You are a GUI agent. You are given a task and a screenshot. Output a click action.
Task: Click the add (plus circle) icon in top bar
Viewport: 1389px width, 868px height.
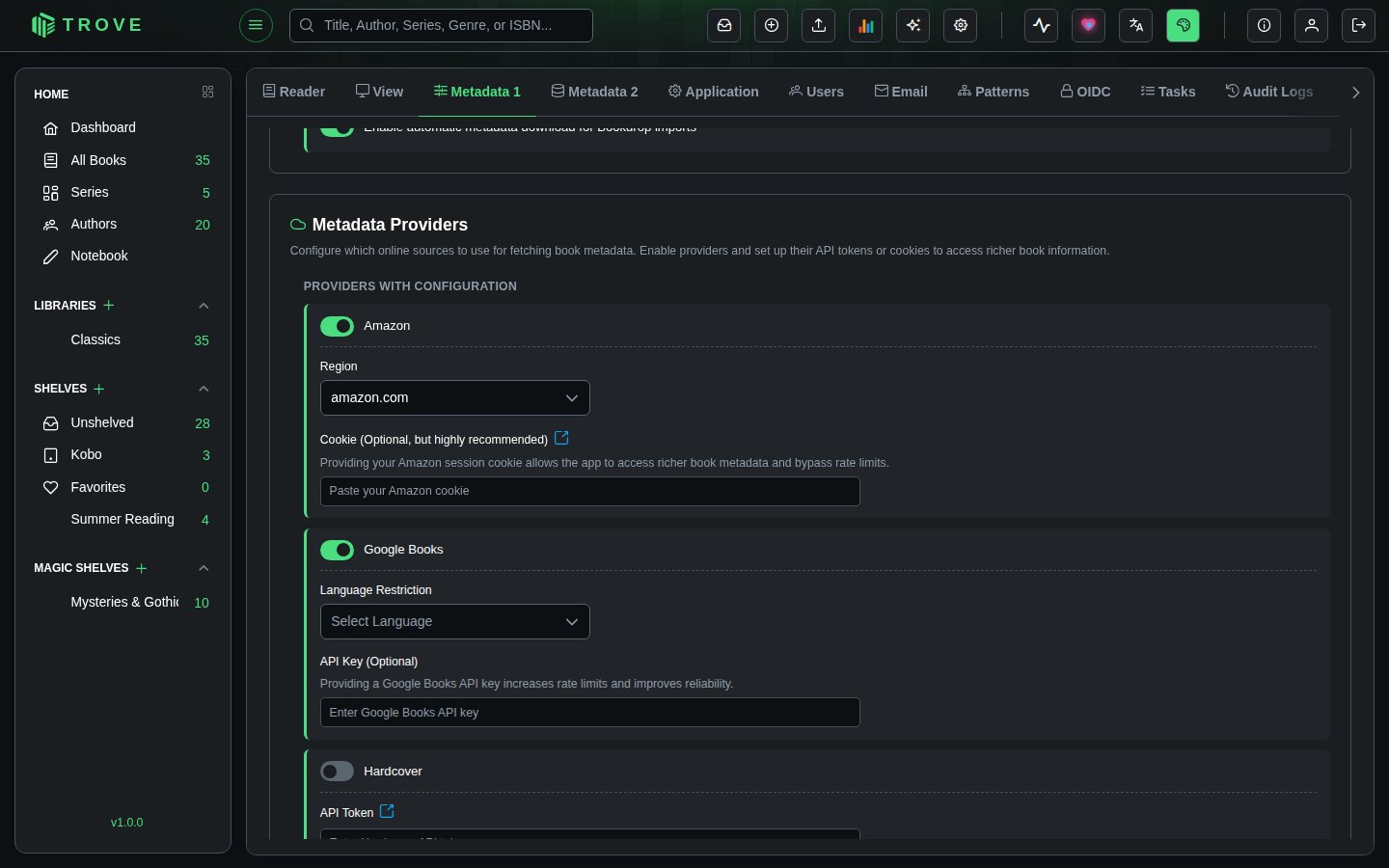point(772,25)
